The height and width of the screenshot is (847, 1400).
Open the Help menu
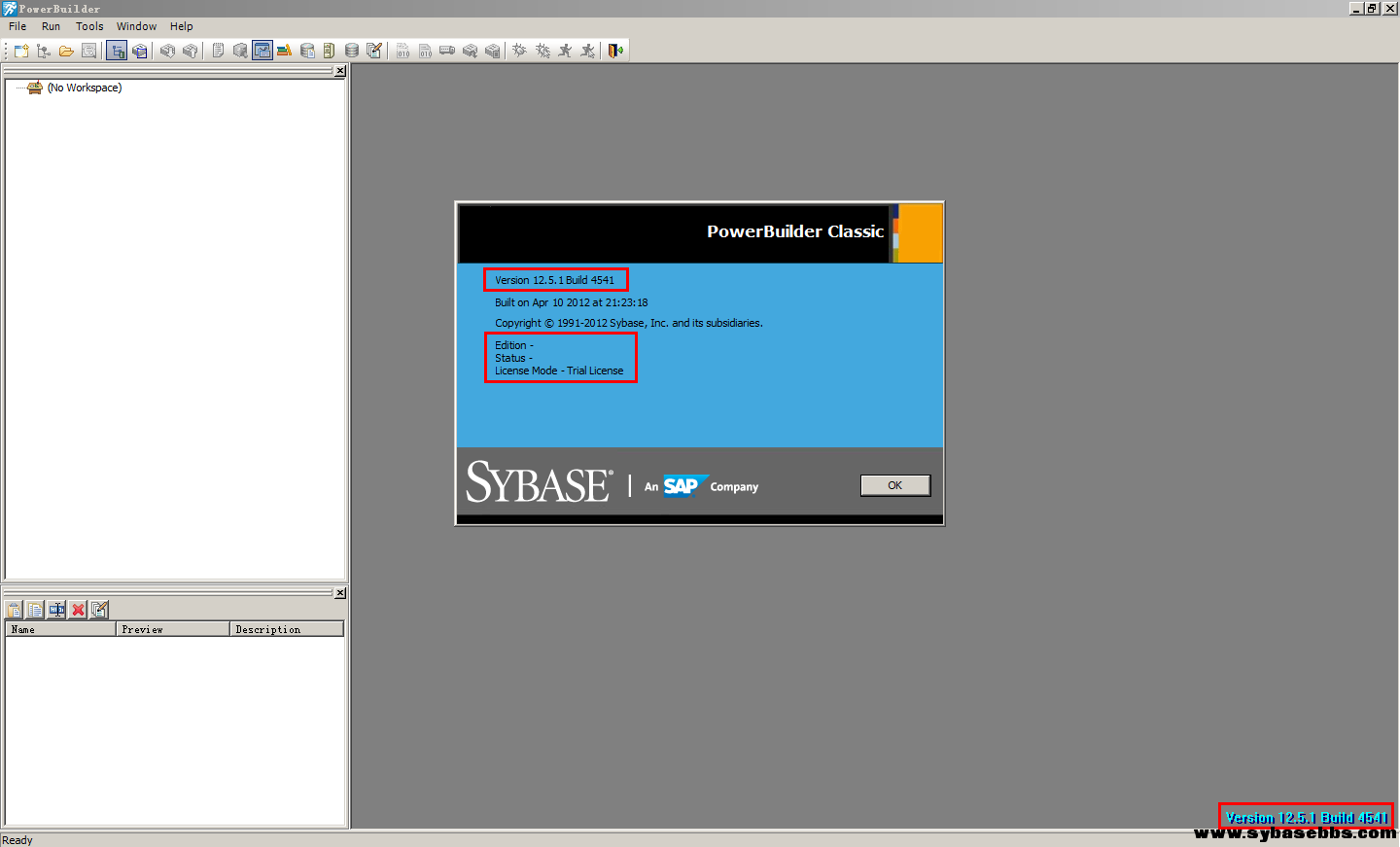click(182, 26)
